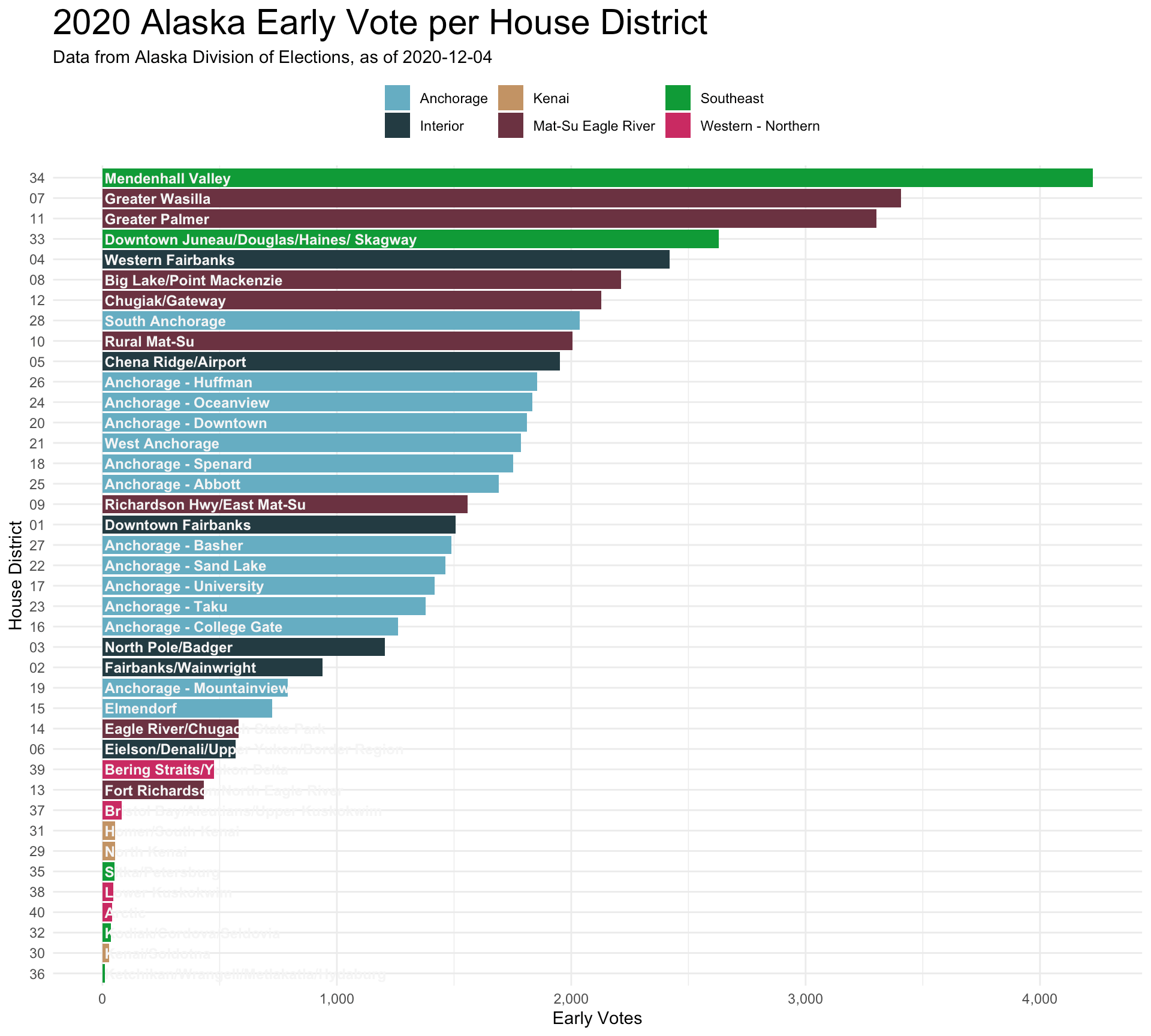Viewport: 1151px width, 1036px height.
Task: Click district label 07 on y-axis
Action: (x=37, y=198)
